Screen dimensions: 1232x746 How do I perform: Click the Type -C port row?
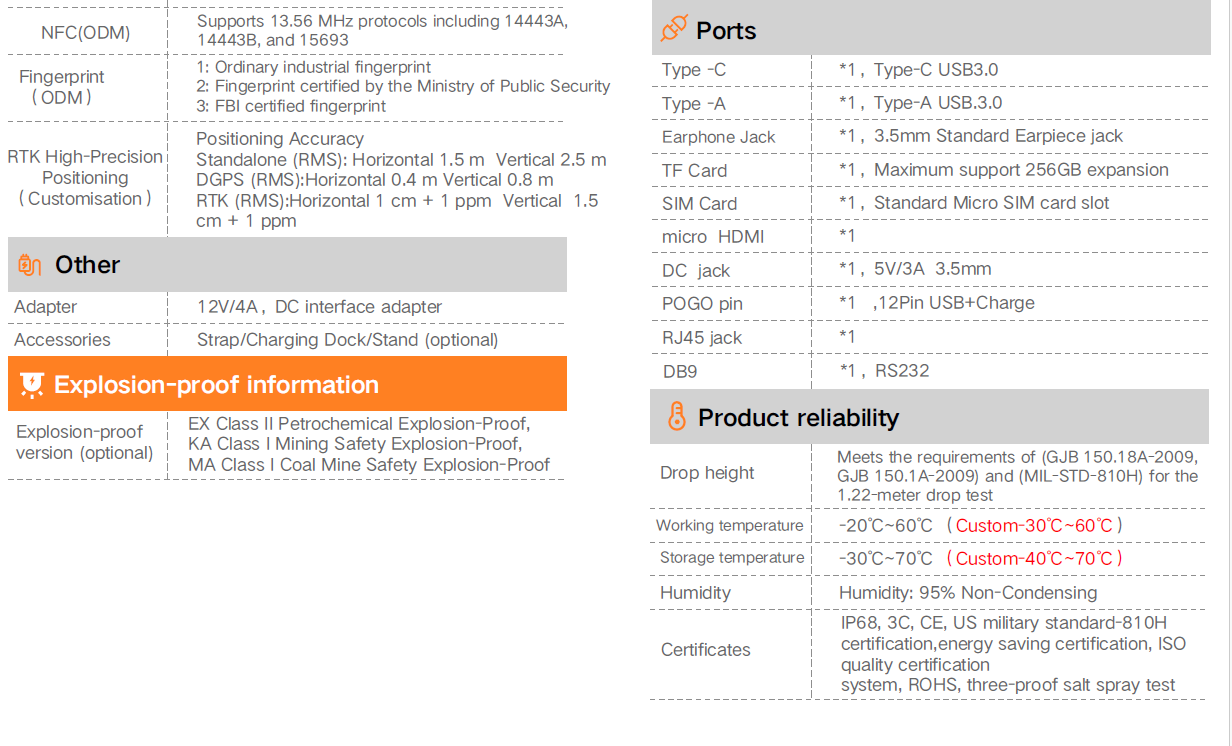click(x=694, y=69)
